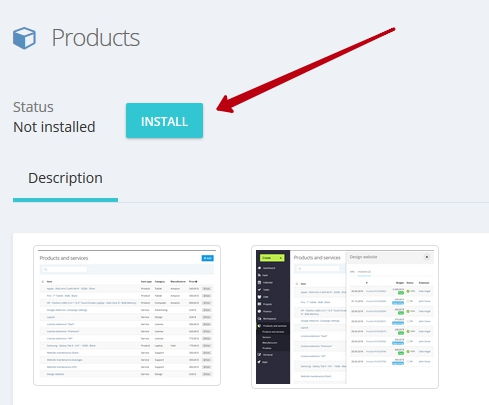489x405 pixels.
Task: Select Feed icon in preview sidebar
Action: click(x=260, y=275)
